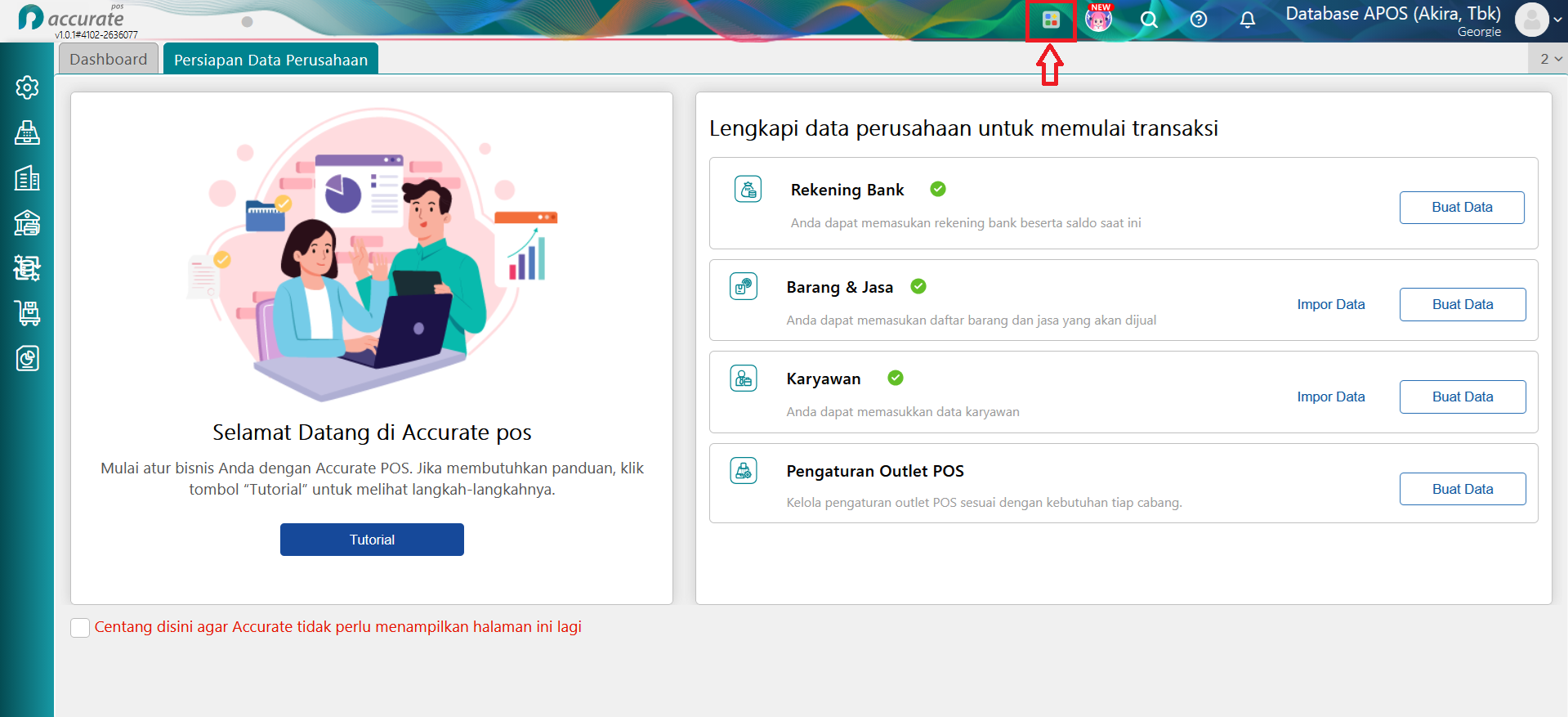Open the warehouse sidebar icon
Image resolution: width=1568 pixels, height=717 pixels.
coord(27,222)
